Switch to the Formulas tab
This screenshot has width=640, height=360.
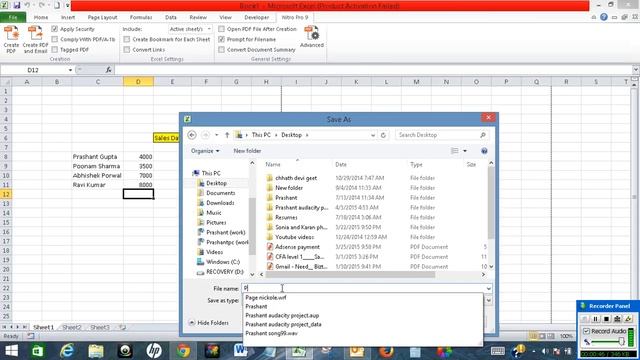coord(141,17)
